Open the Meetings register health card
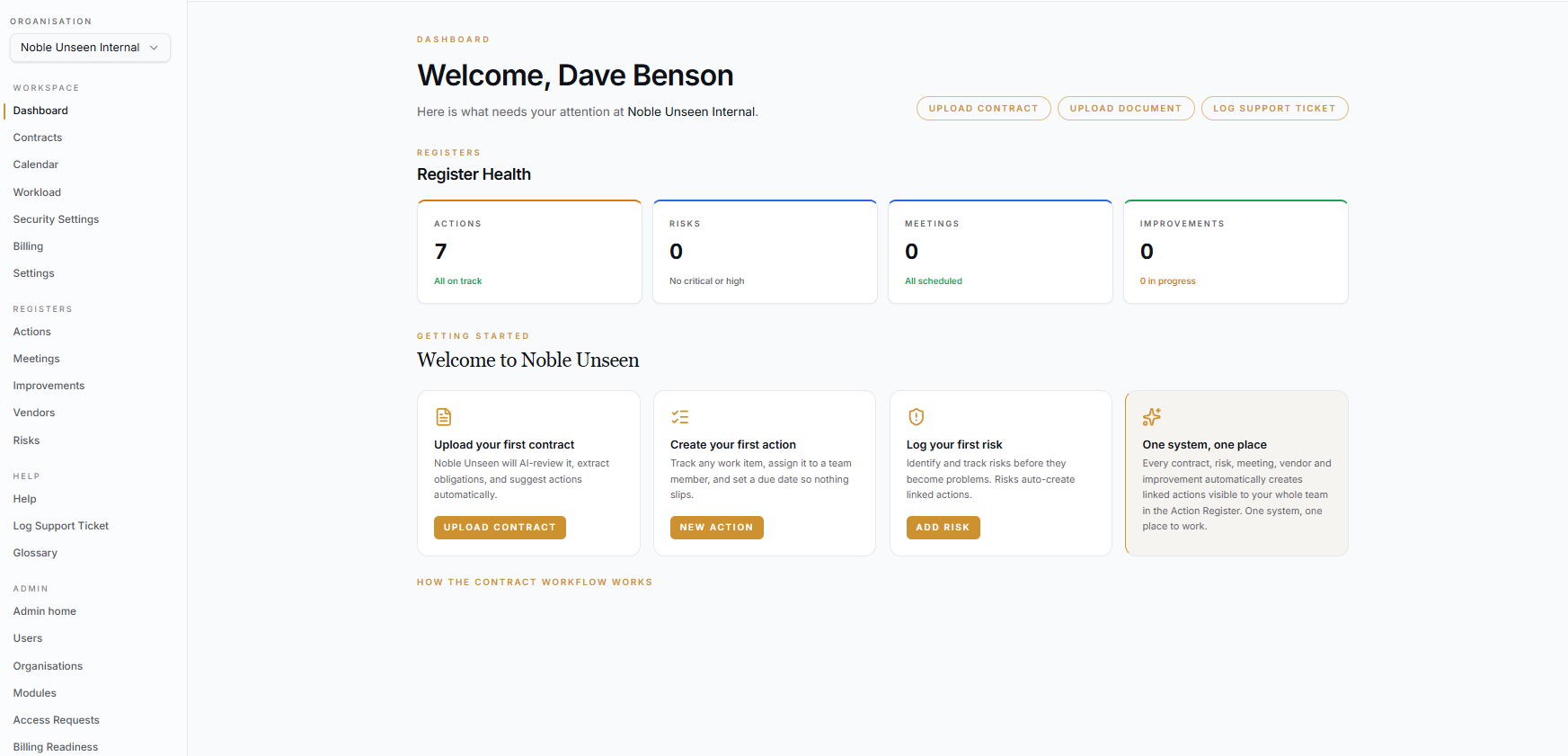 1000,252
